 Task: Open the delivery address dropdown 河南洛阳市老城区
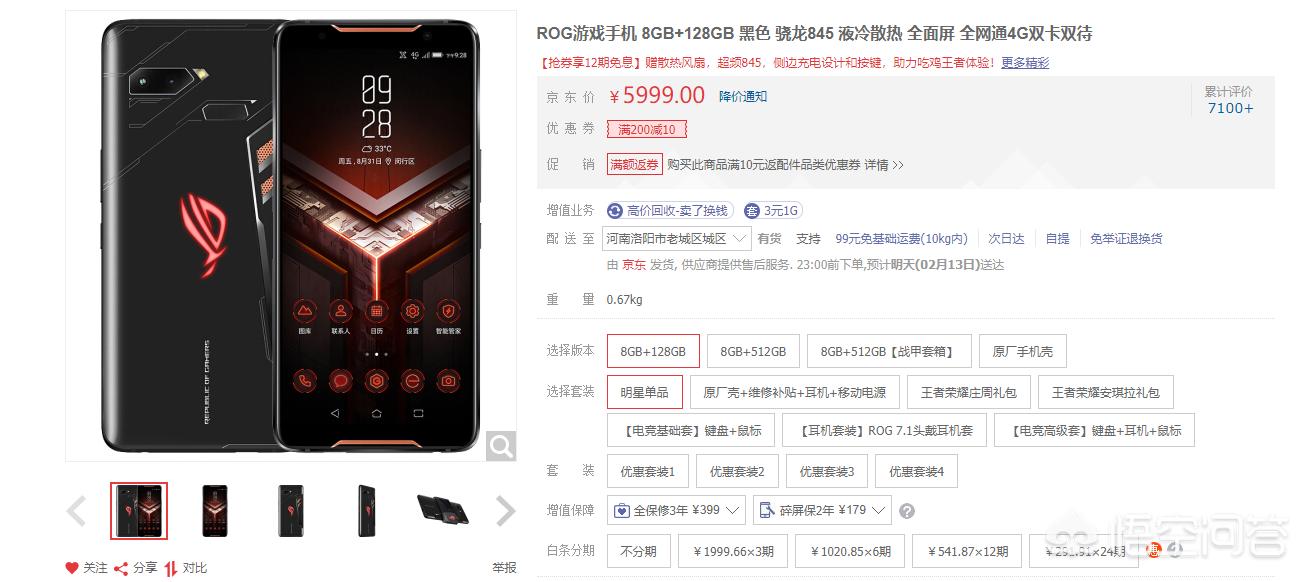tap(678, 239)
